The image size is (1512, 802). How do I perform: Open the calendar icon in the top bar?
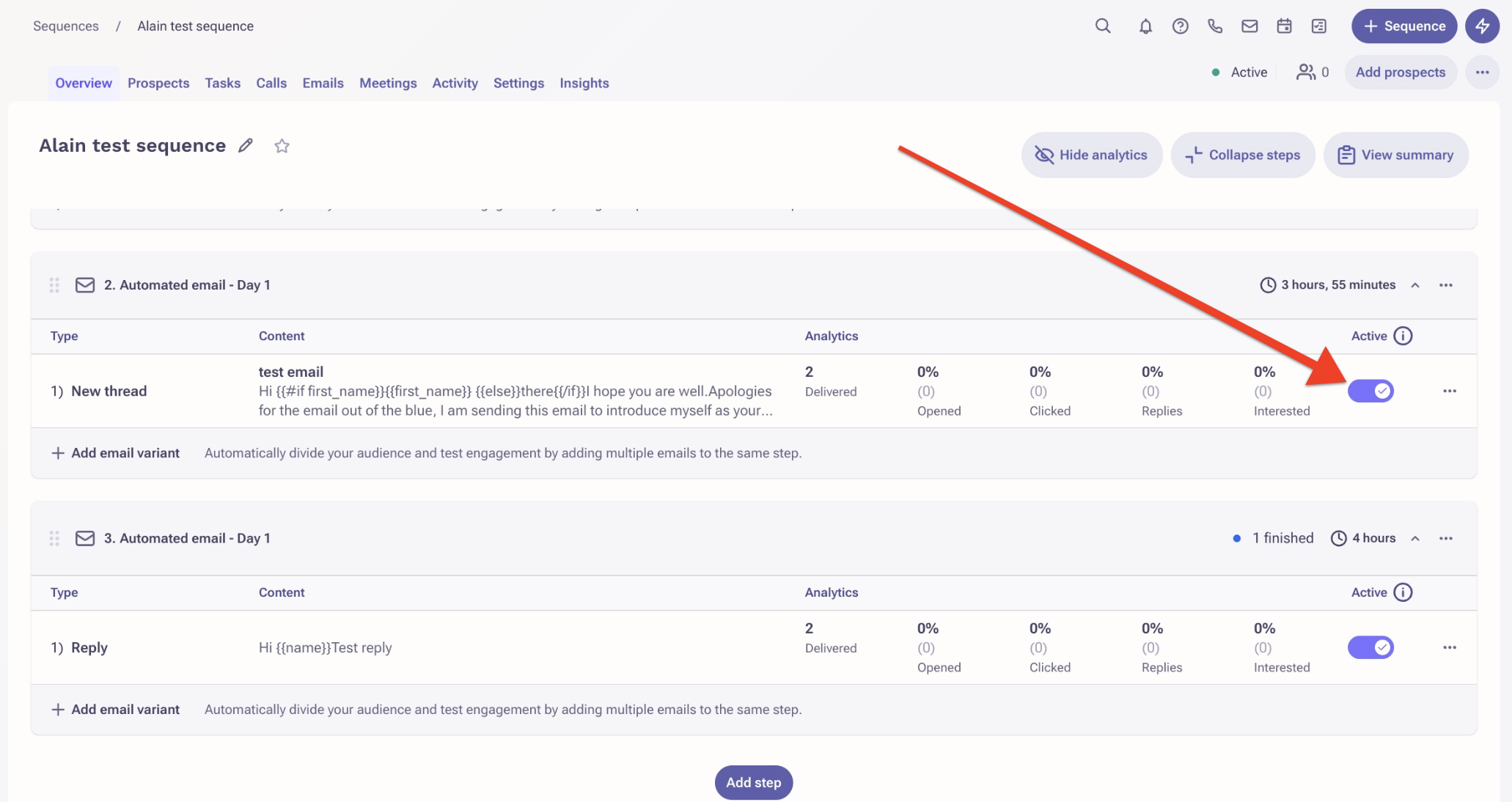pos(1284,26)
